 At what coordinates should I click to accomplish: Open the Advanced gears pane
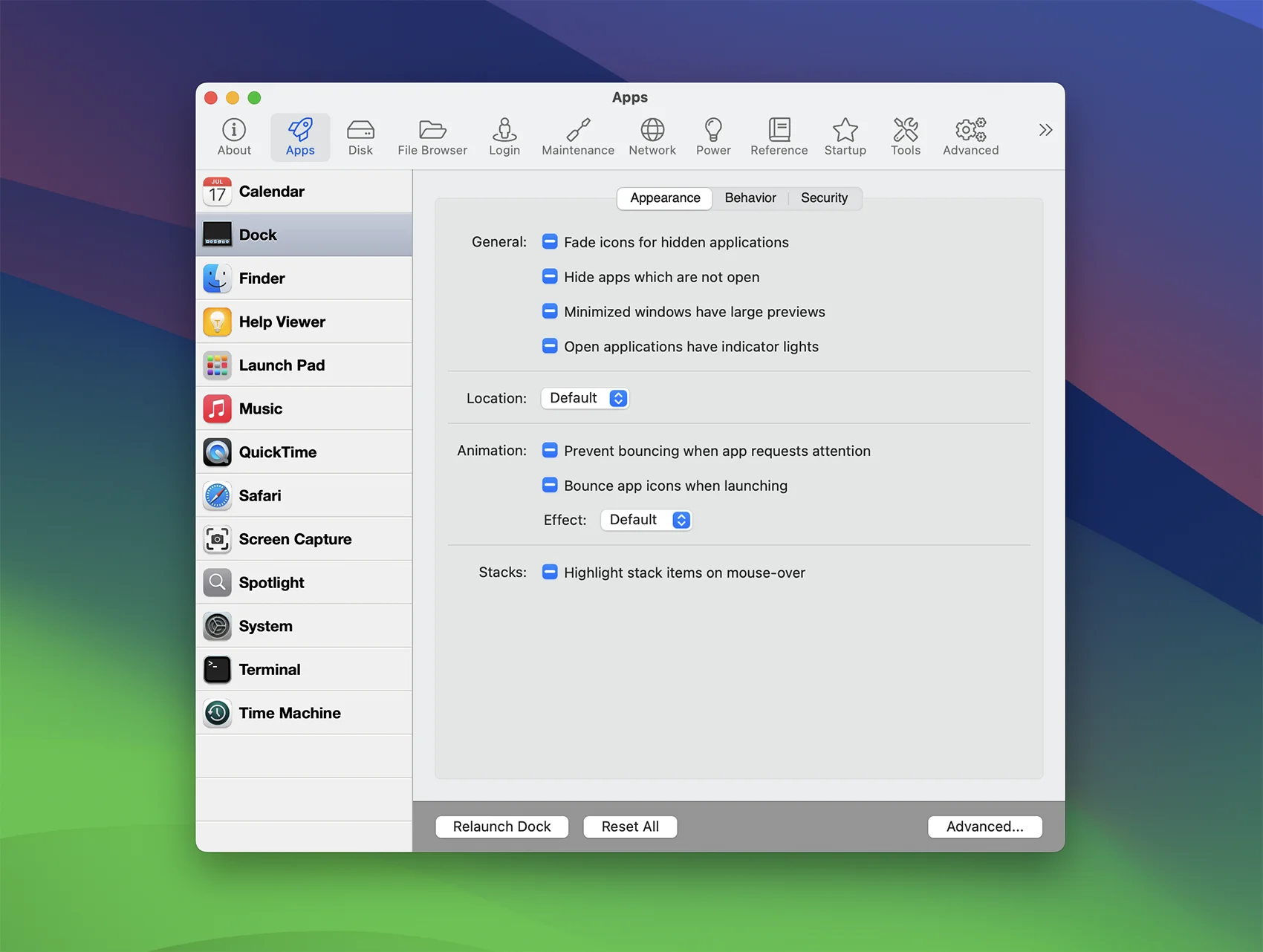click(x=970, y=137)
